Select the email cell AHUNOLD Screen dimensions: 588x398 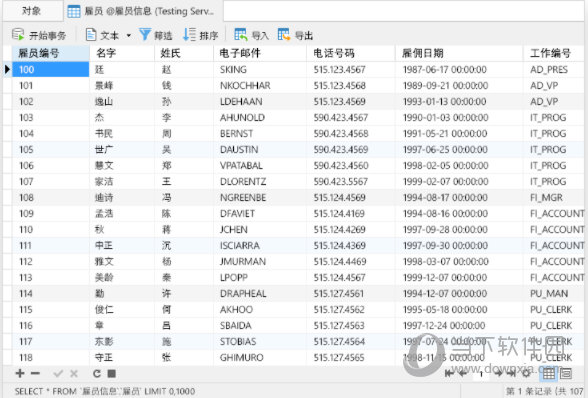click(x=260, y=117)
